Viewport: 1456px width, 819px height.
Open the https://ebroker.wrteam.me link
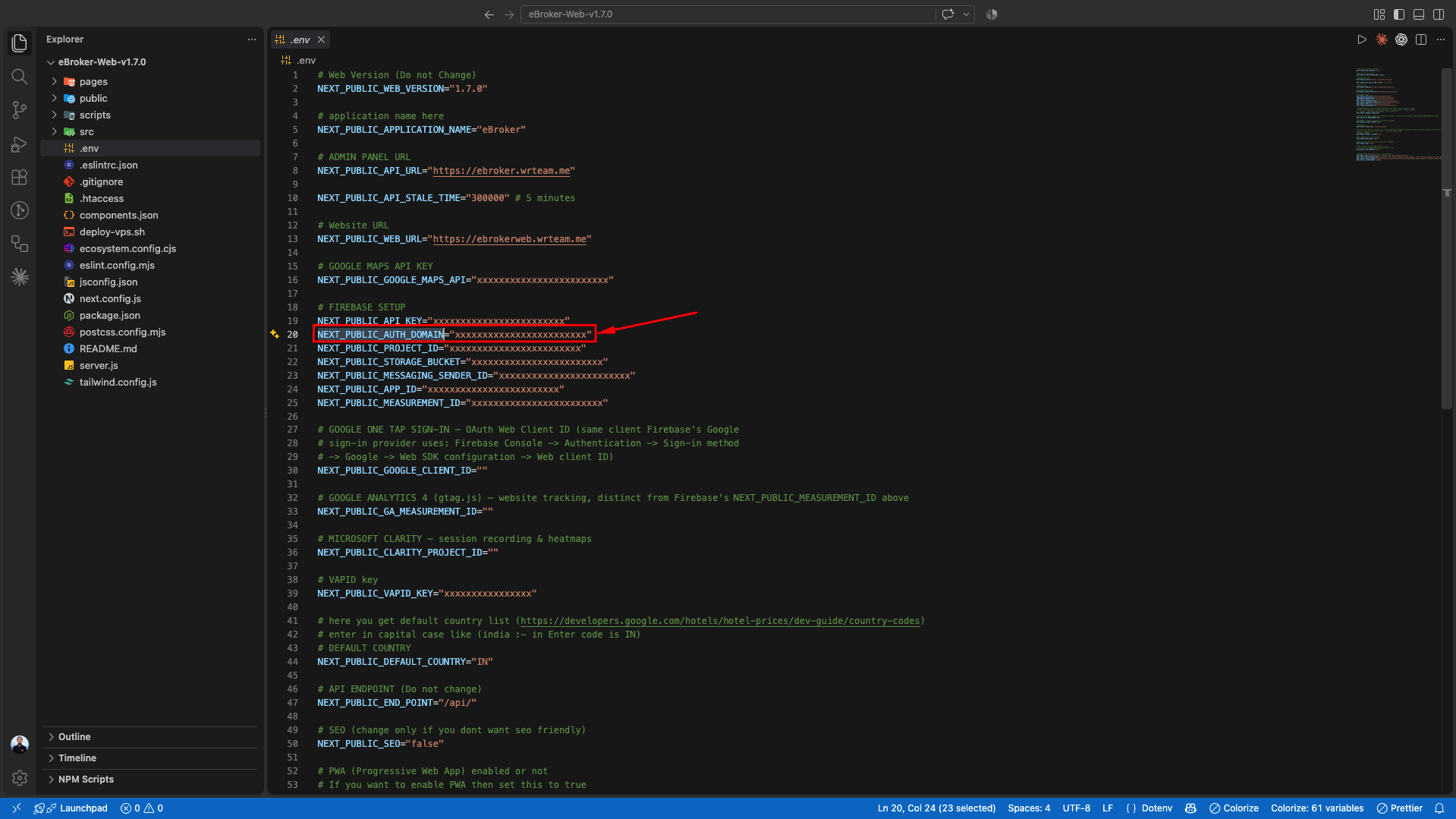pyautogui.click(x=501, y=171)
